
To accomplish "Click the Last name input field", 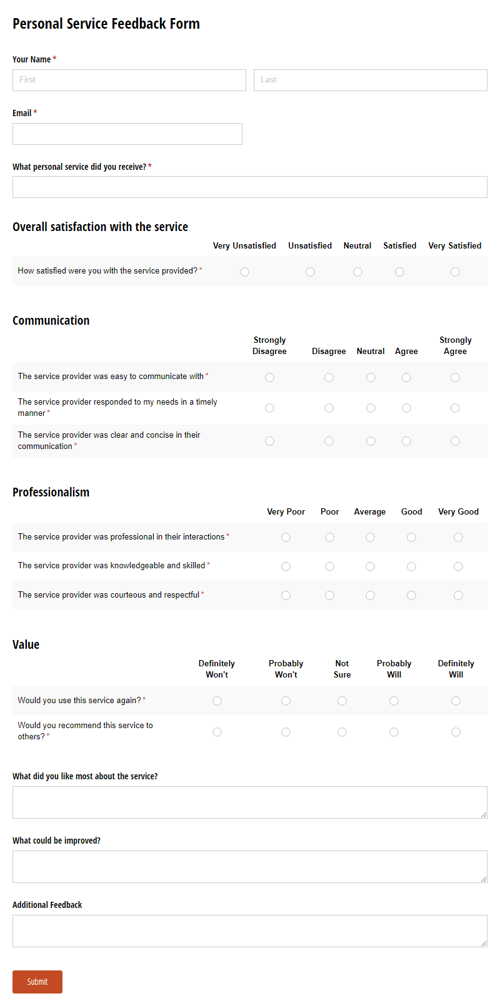I will coord(370,80).
